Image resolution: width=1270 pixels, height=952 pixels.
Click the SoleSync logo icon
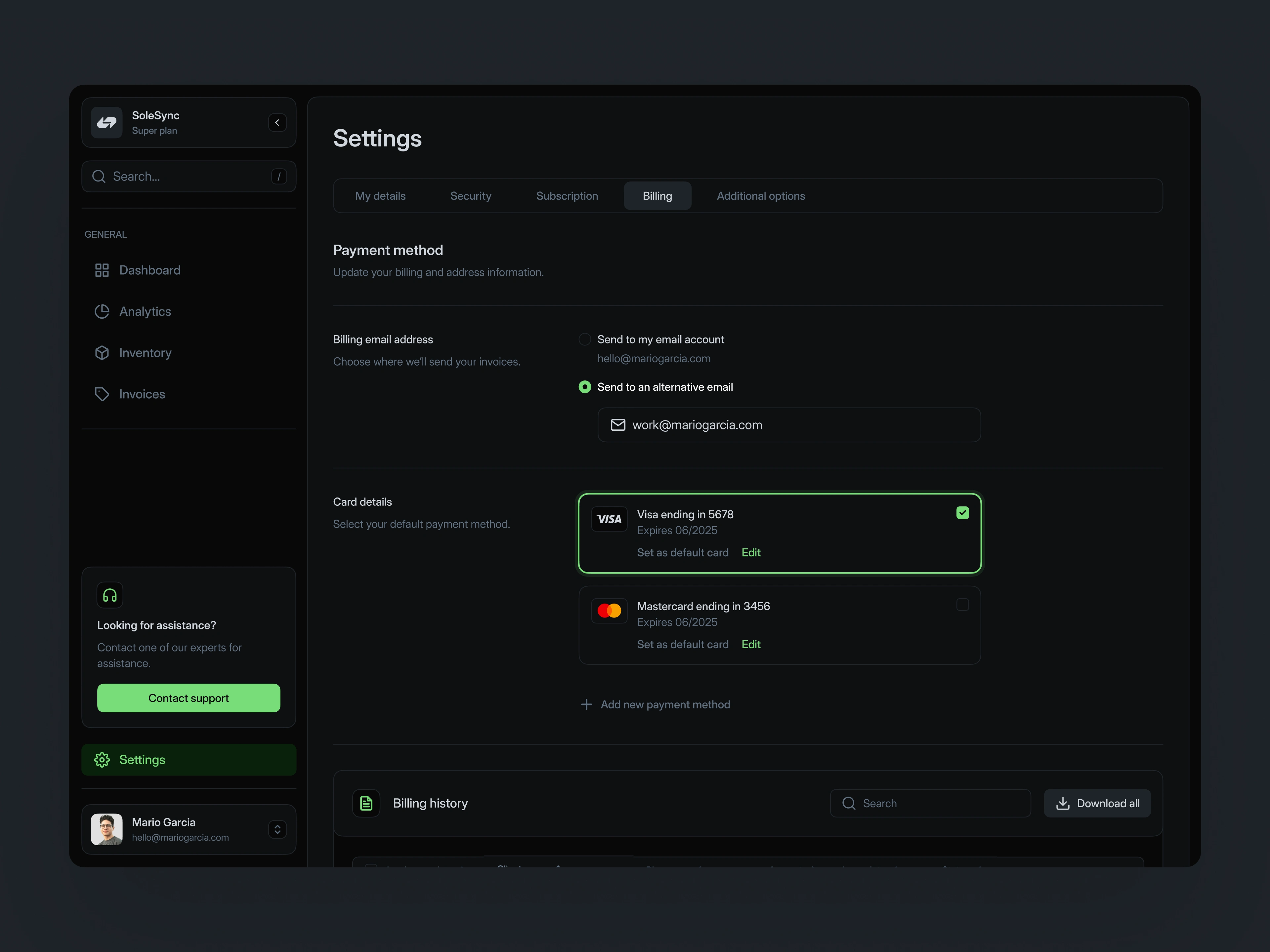coord(107,122)
